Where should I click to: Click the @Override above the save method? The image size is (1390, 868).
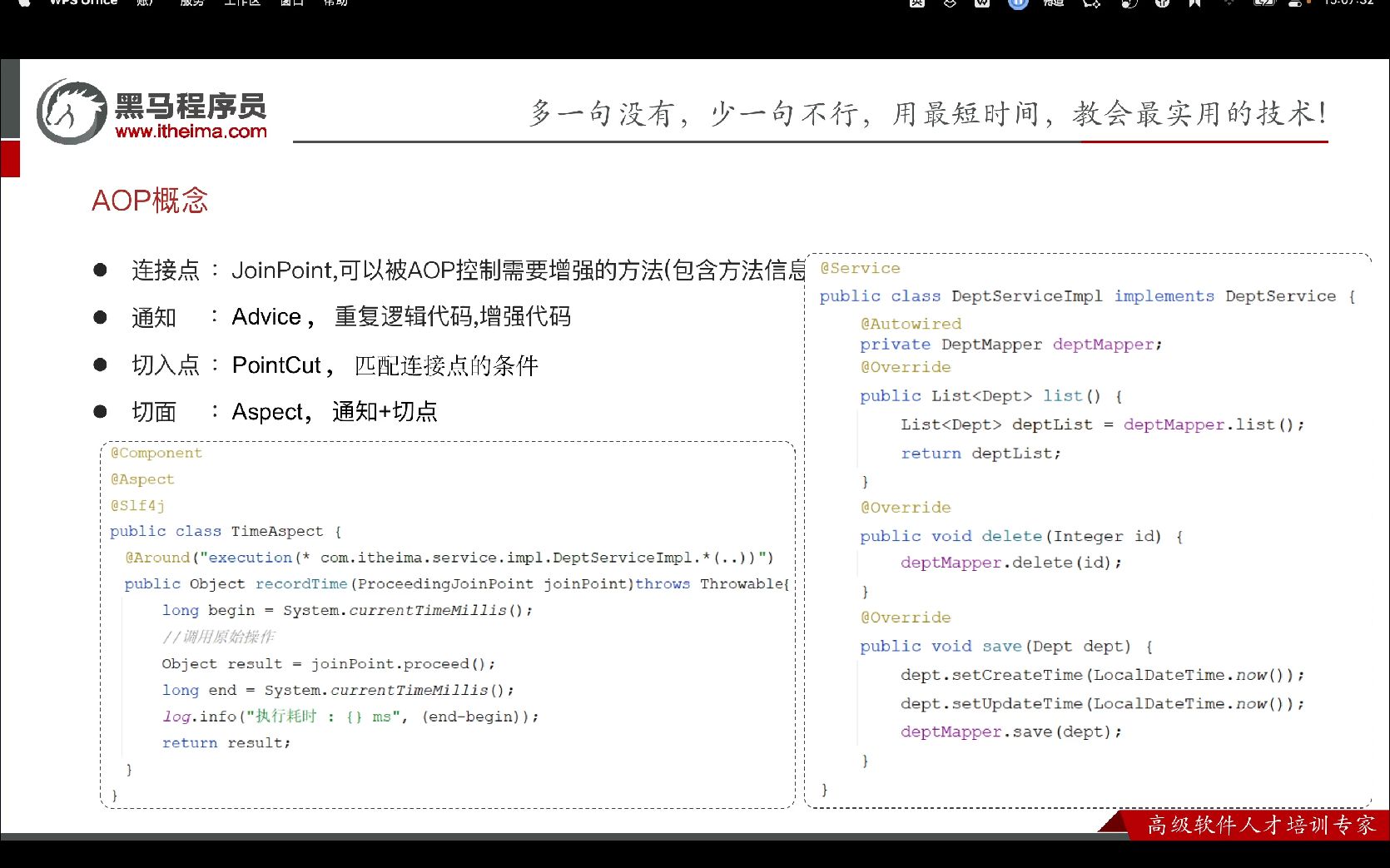click(x=906, y=618)
